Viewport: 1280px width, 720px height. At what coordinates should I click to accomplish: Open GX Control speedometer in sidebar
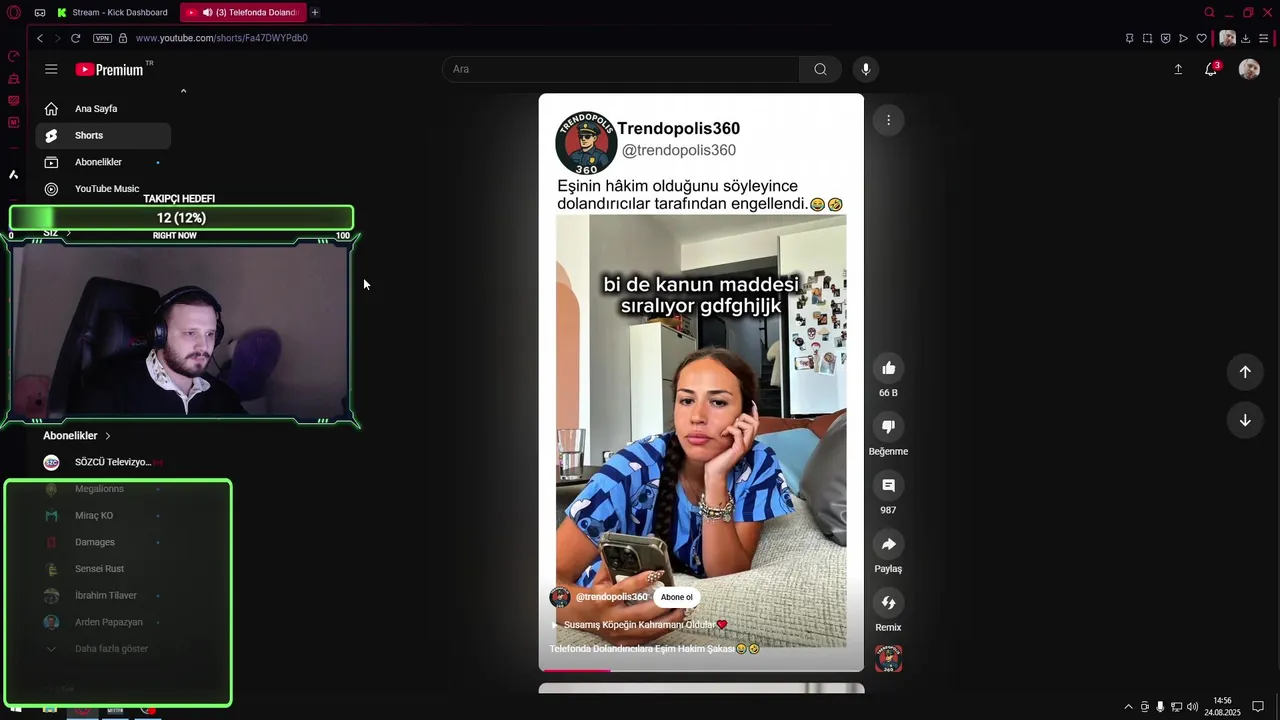[14, 57]
